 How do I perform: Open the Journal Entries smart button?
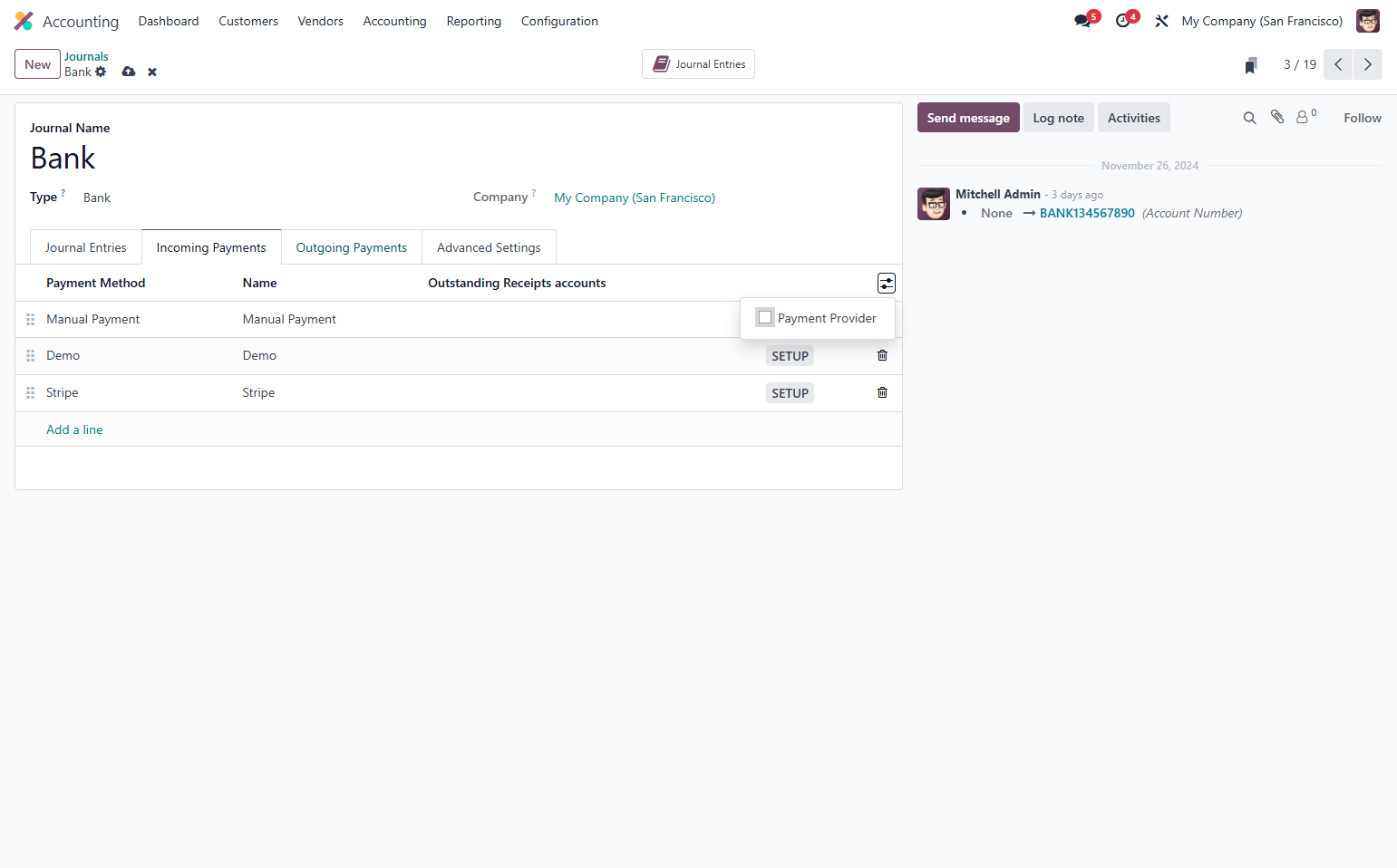click(698, 64)
